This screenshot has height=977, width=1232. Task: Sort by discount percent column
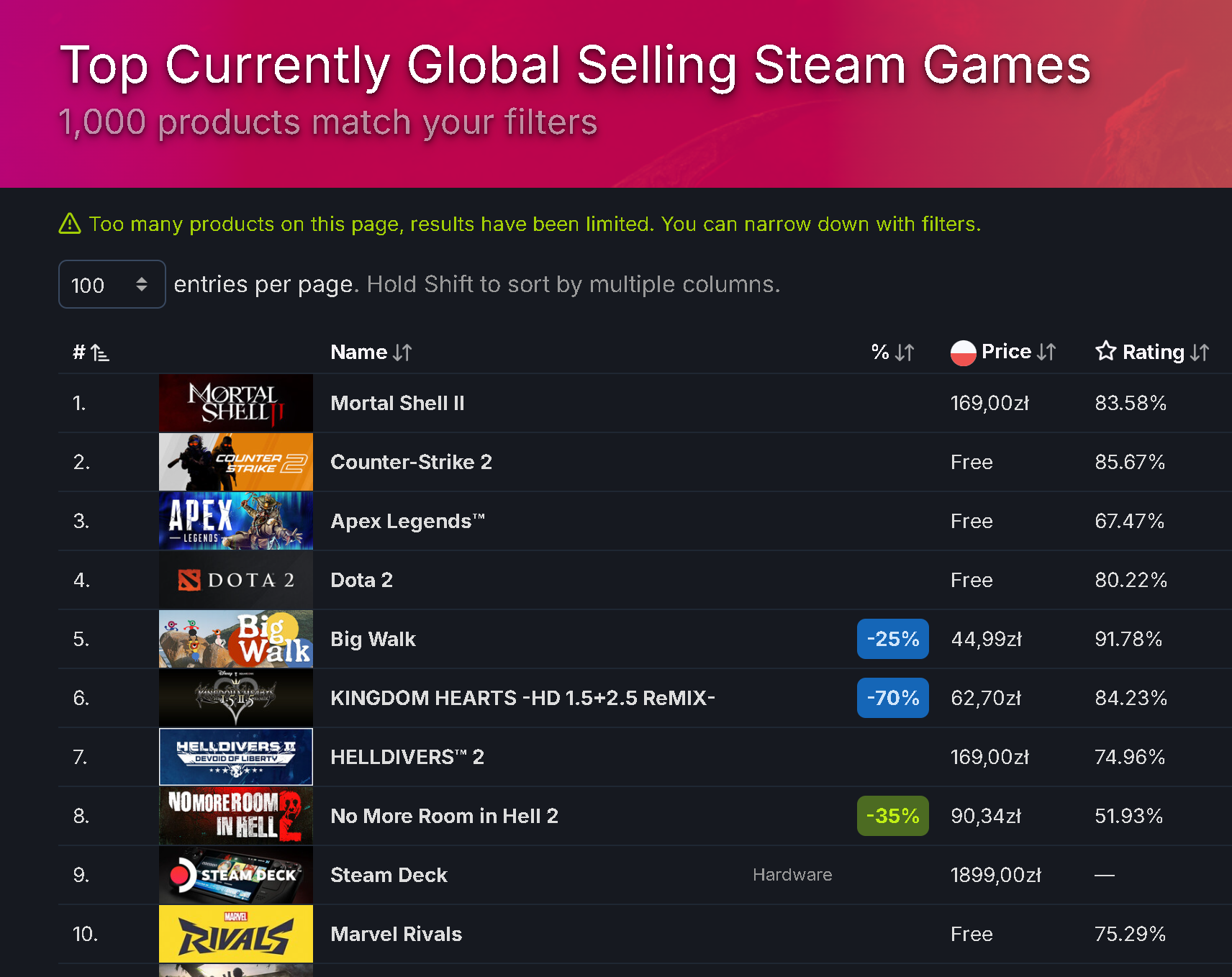[892, 353]
